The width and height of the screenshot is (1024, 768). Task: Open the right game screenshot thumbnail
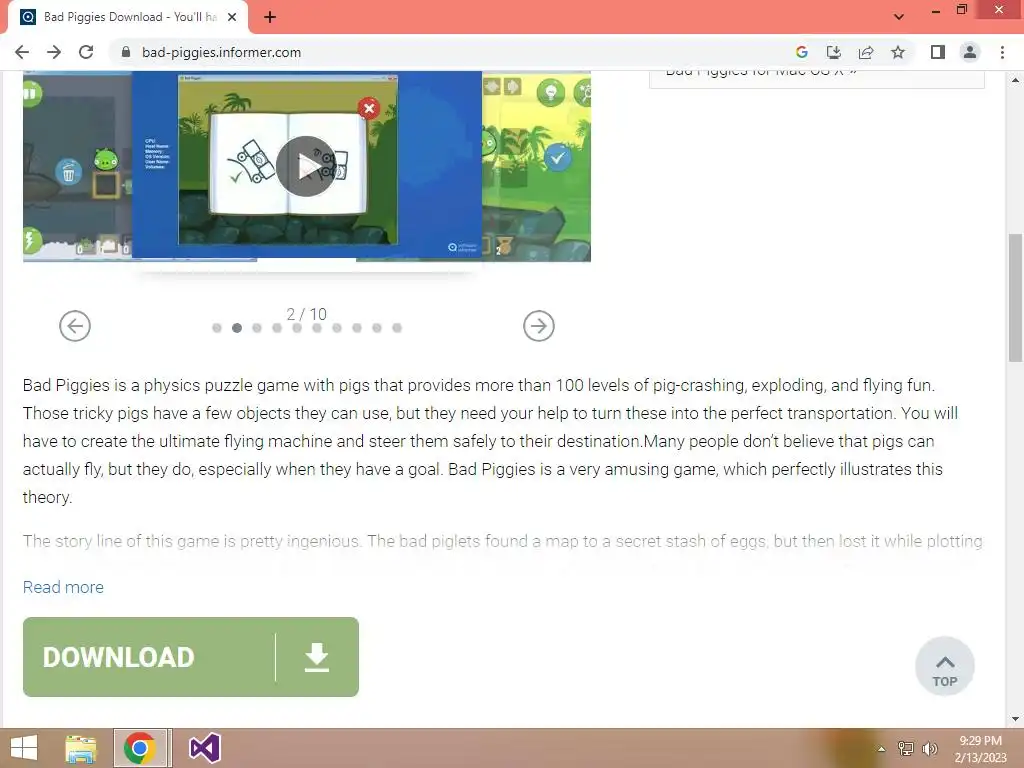(x=537, y=167)
